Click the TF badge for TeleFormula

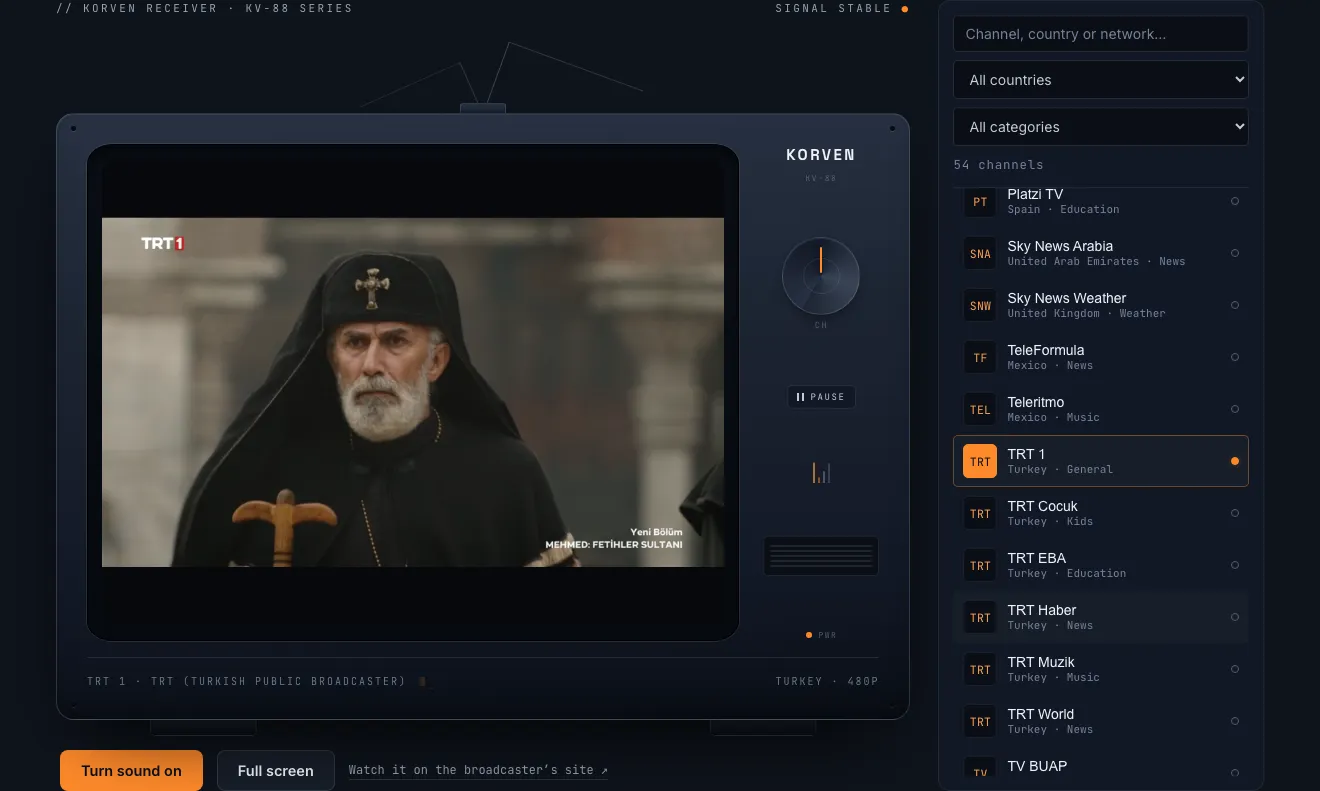pos(980,357)
